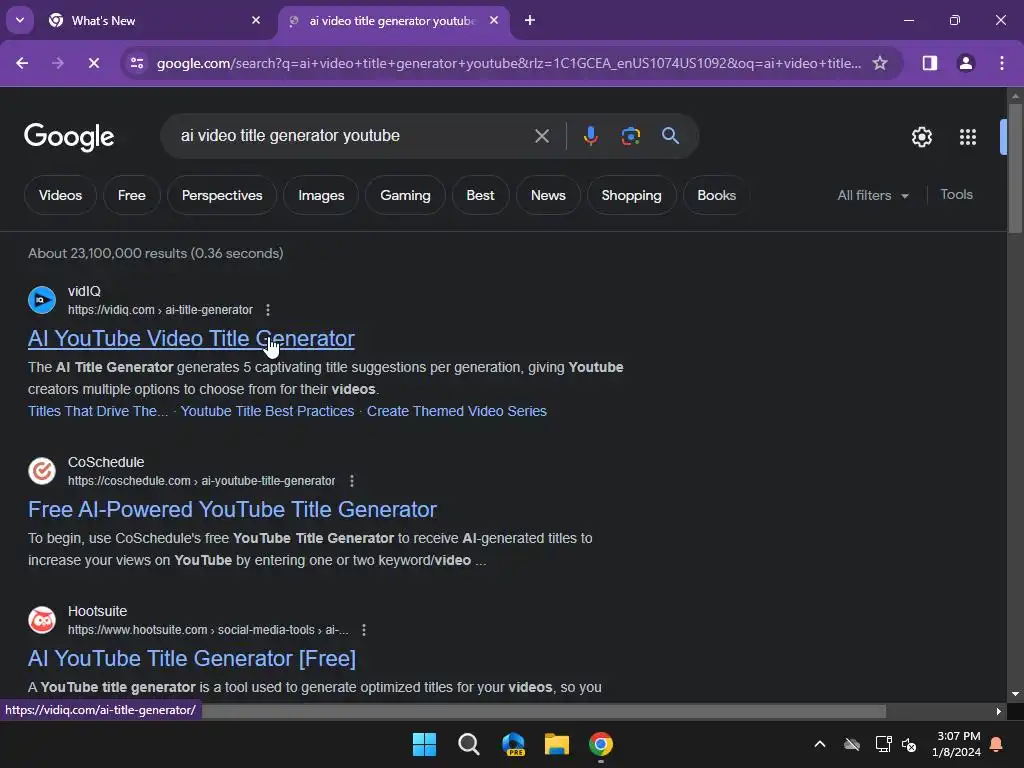
Task: Filter results by Images
Action: tap(321, 195)
